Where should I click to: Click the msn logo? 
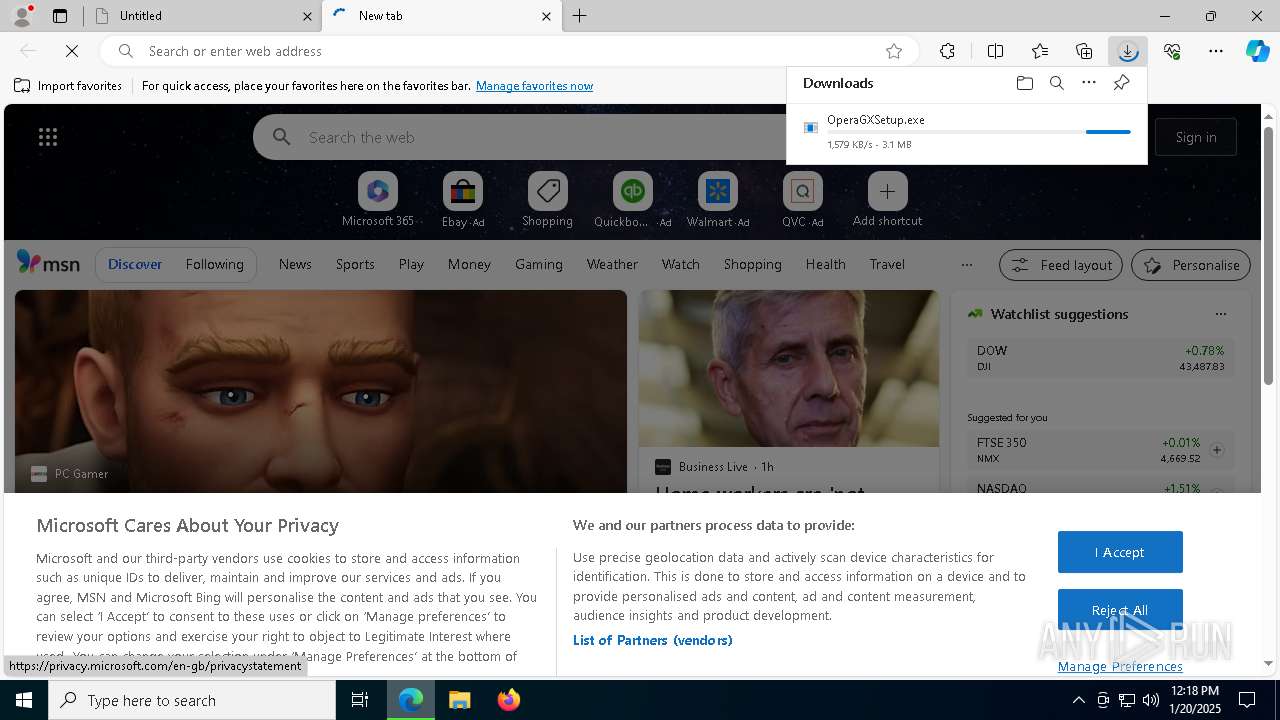(x=48, y=263)
